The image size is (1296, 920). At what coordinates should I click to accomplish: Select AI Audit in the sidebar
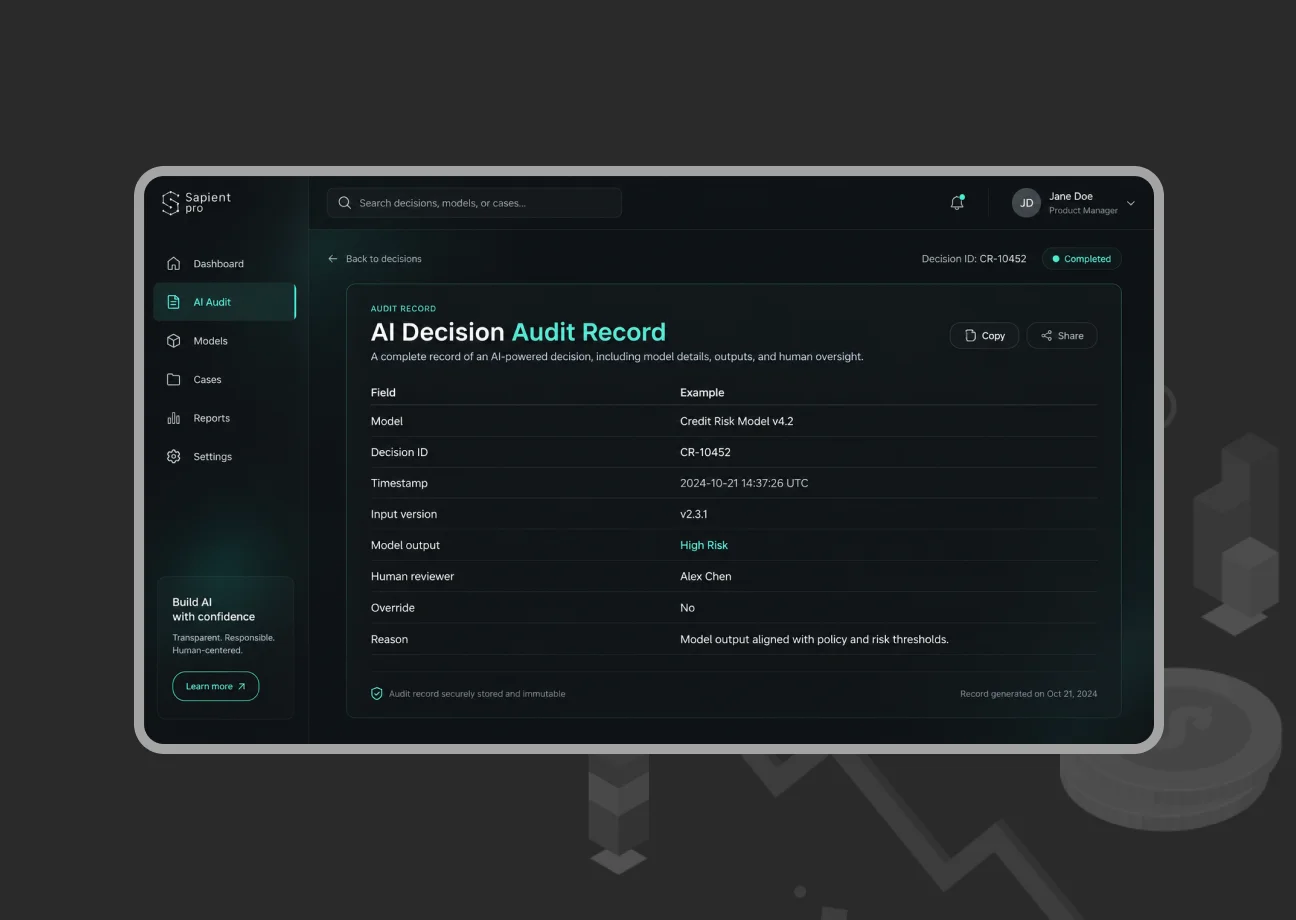click(225, 302)
